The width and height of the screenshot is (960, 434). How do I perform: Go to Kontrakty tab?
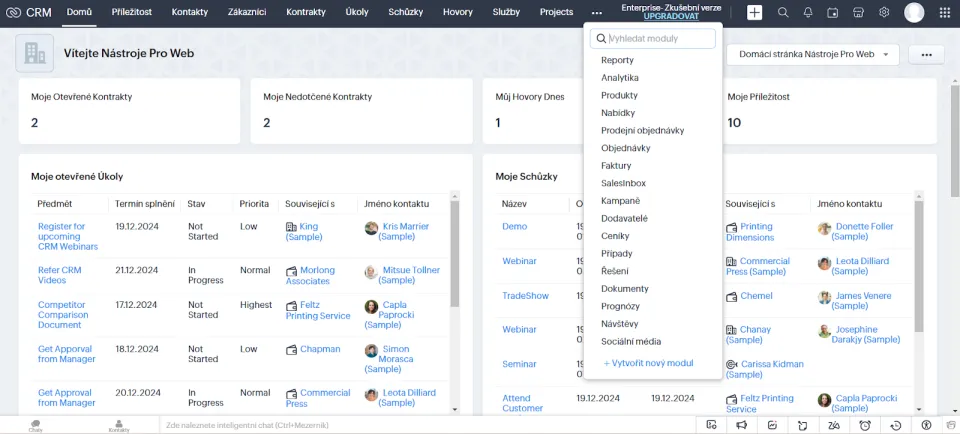click(306, 12)
